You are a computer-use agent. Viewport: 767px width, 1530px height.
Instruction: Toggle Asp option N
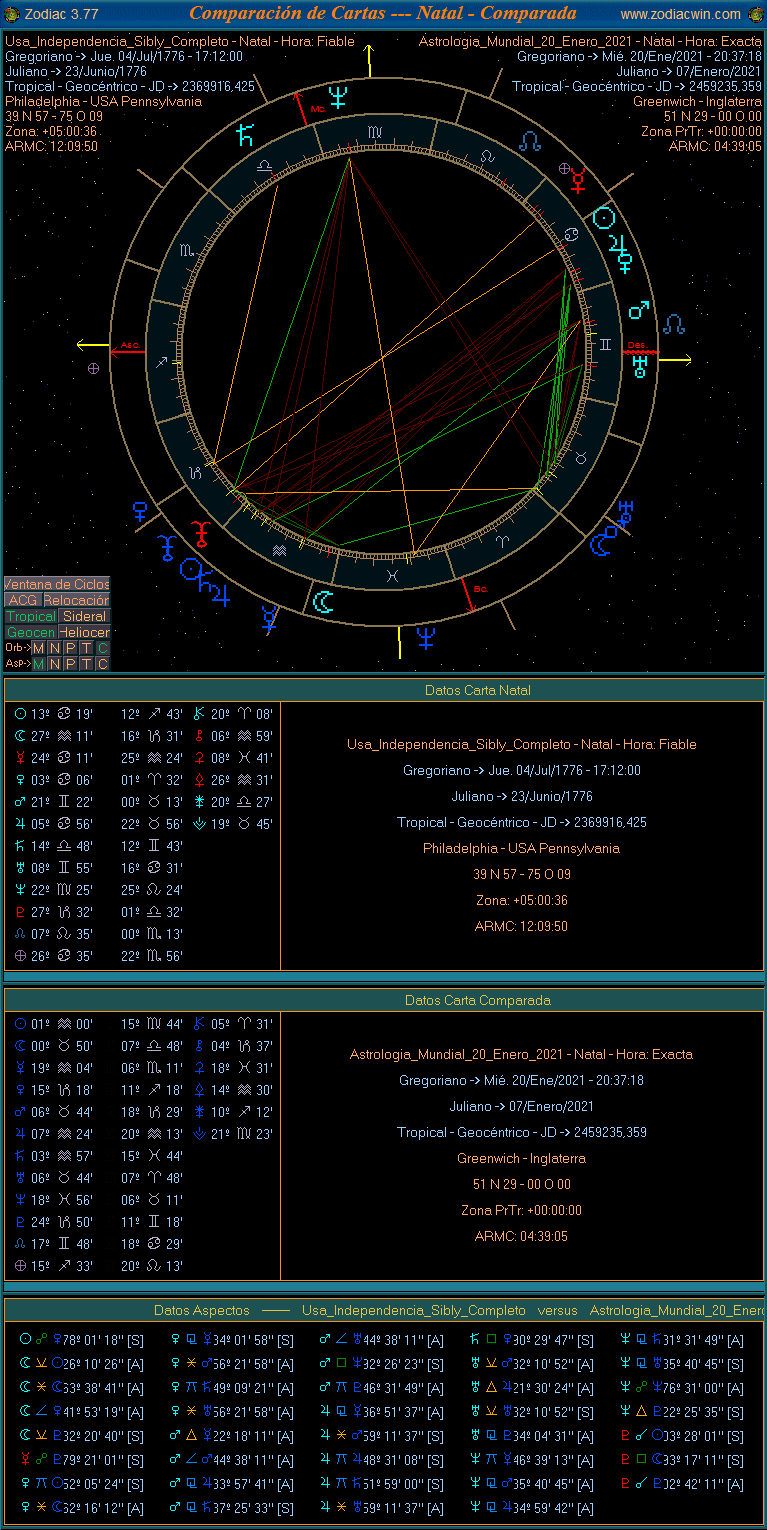54,664
